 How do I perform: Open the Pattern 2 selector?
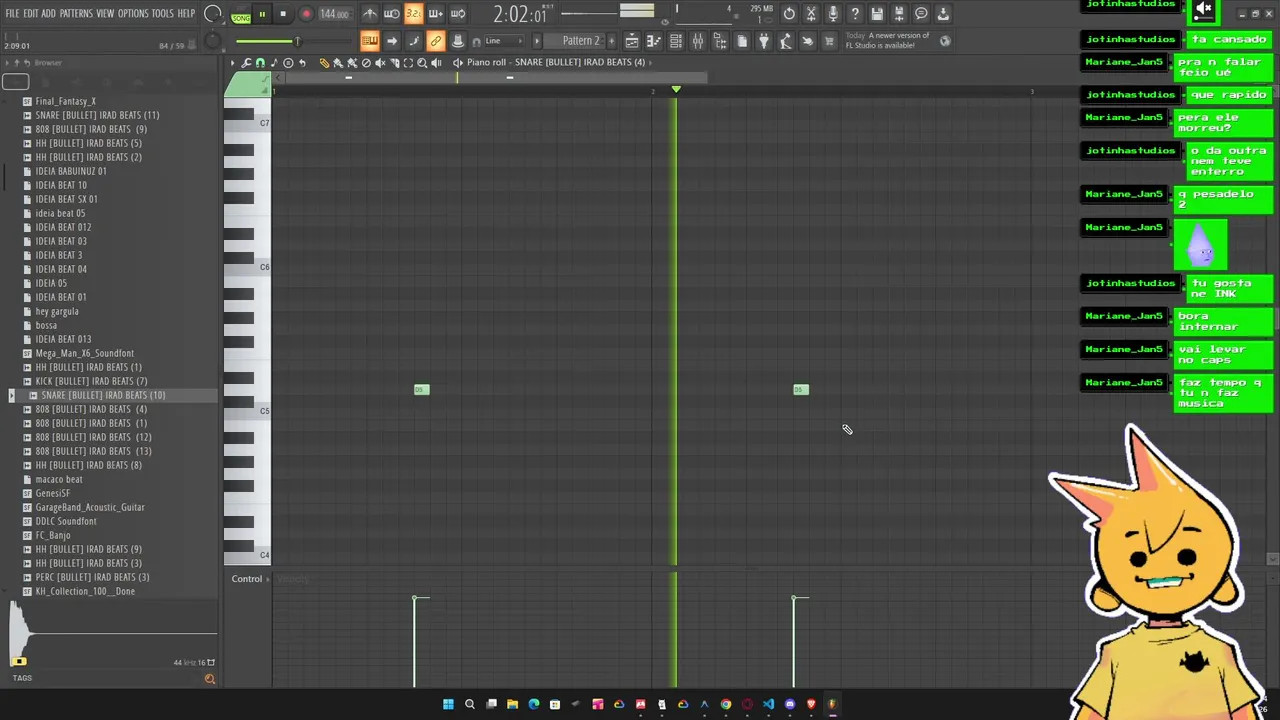coord(580,41)
